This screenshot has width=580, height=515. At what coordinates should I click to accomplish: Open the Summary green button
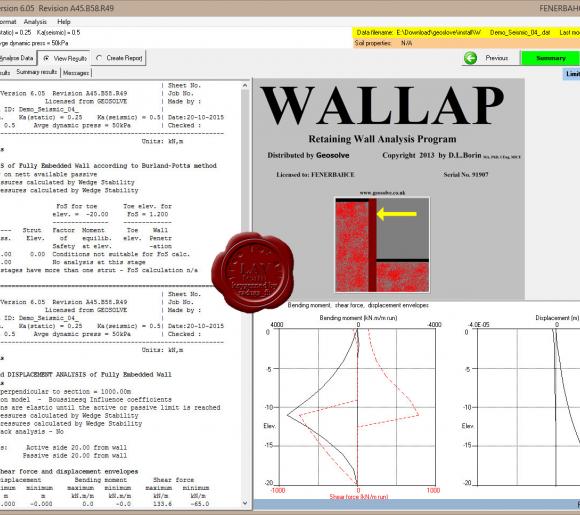(550, 58)
